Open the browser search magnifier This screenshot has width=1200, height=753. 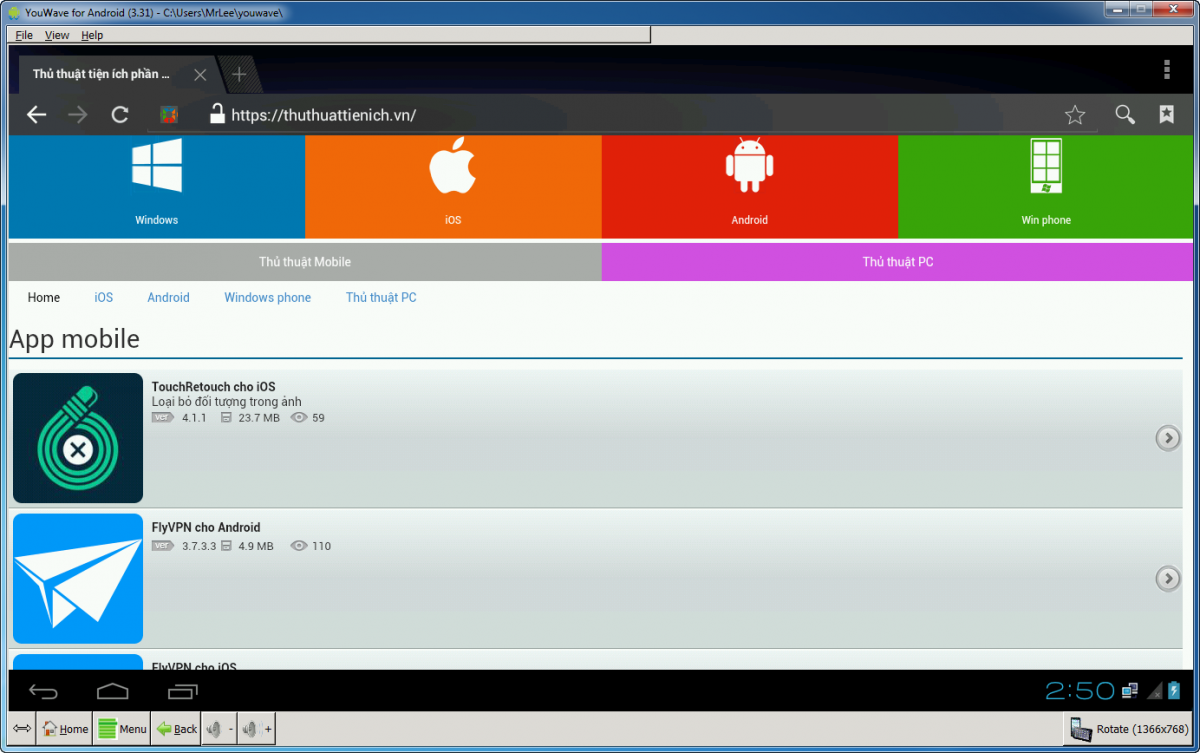click(x=1125, y=115)
